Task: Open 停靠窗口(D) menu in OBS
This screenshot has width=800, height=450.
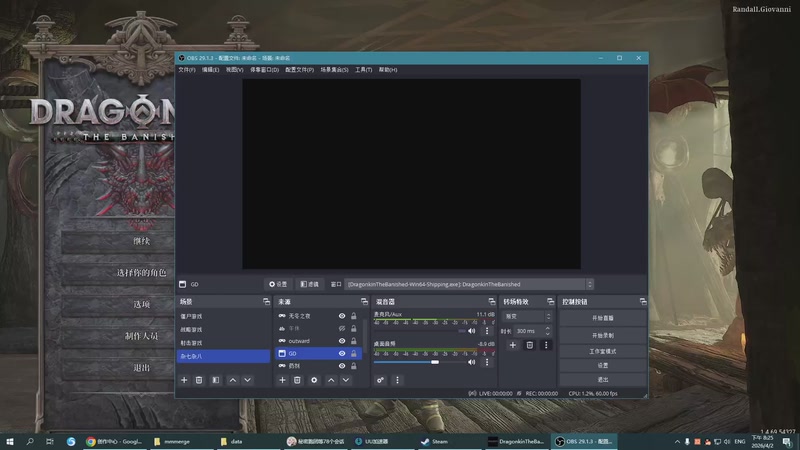Action: [264, 70]
